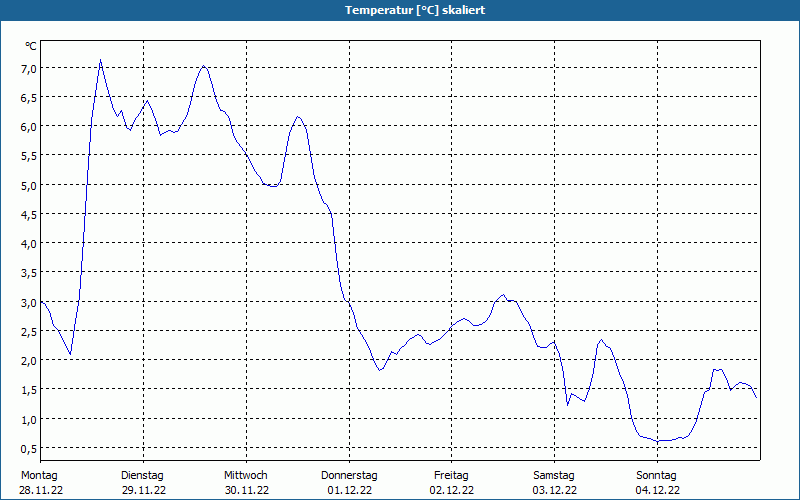This screenshot has height=500, width=800.
Task: Select the Sonntag day label
Action: [x=657, y=476]
